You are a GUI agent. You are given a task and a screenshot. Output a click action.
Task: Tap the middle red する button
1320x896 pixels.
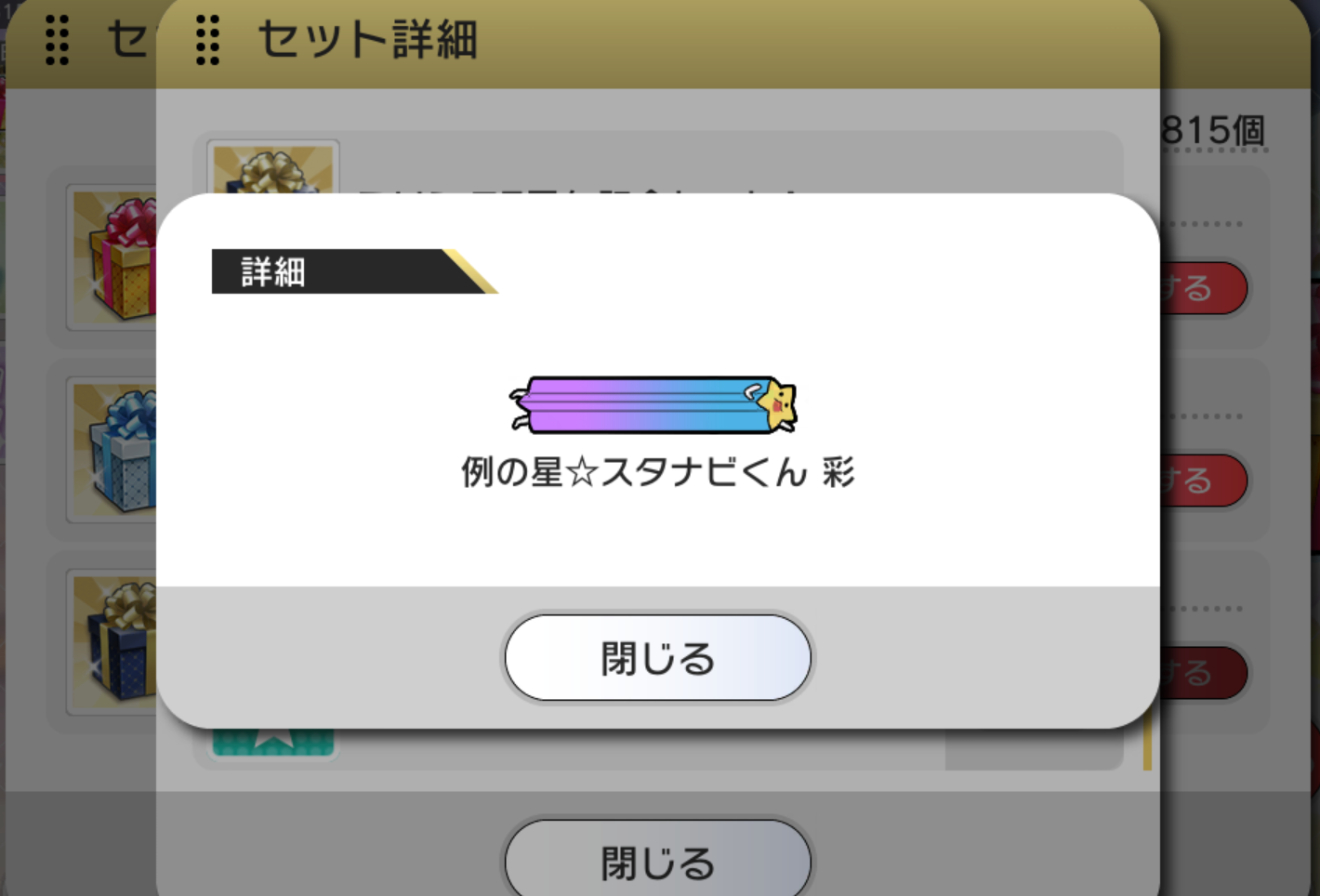click(x=1203, y=481)
